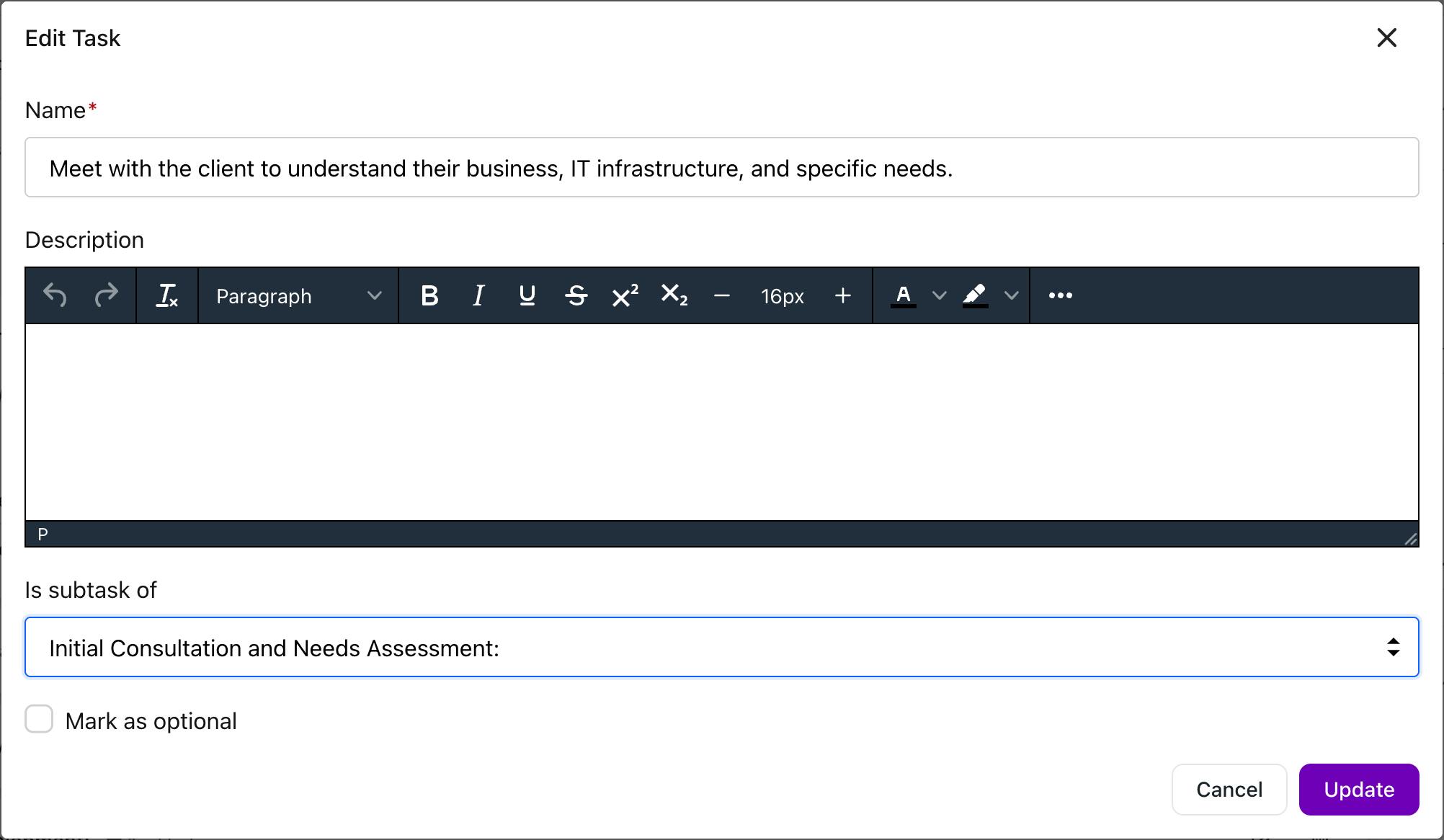
Task: Check the Mark as optional box
Action: (39, 719)
